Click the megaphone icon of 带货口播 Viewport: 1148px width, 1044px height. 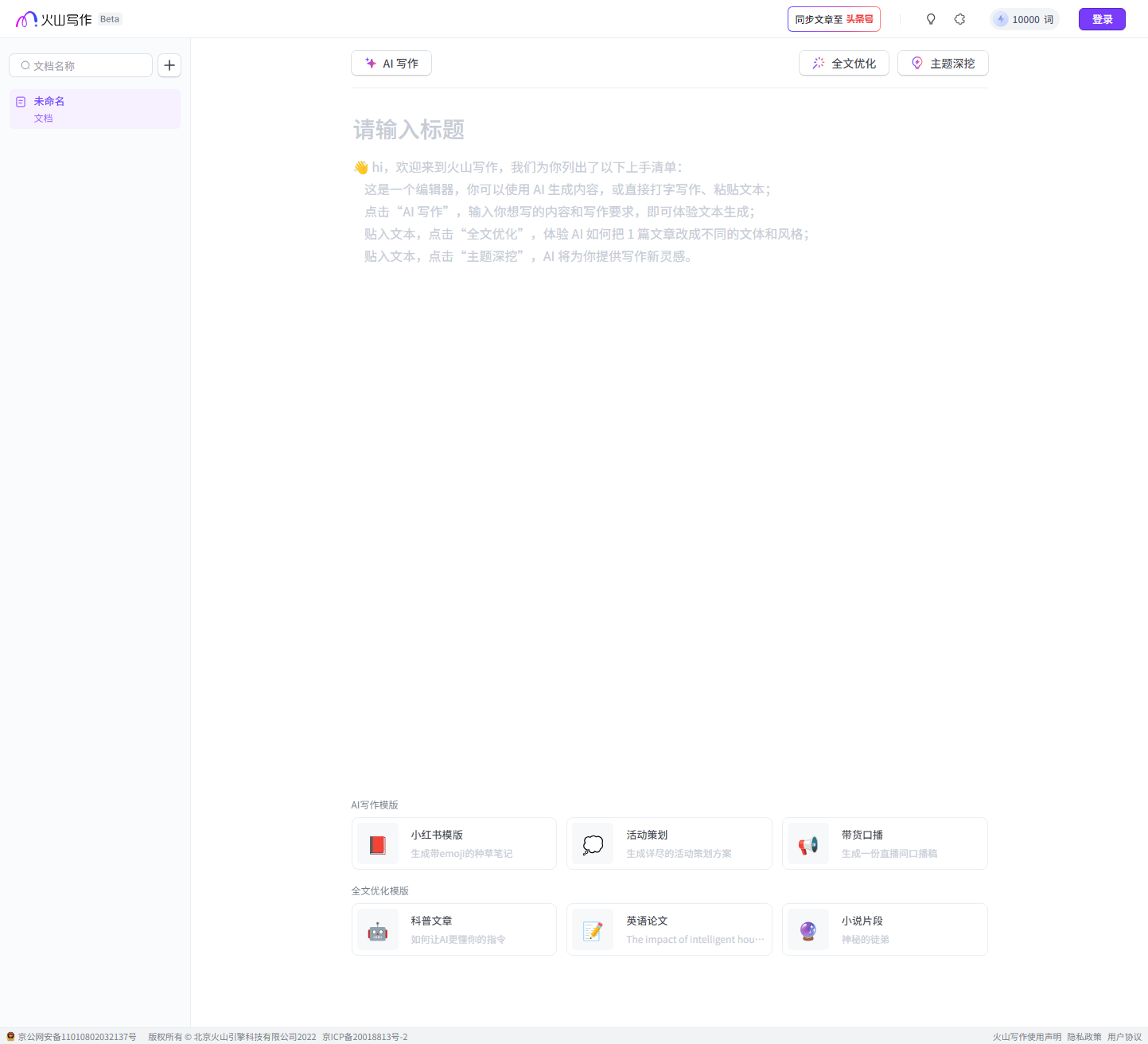808,844
